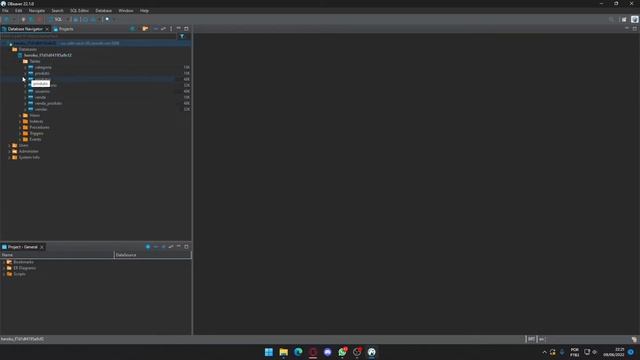Screen dimensions: 640x360
Task: Open the SQL editor toolbar button
Action: pos(56,19)
